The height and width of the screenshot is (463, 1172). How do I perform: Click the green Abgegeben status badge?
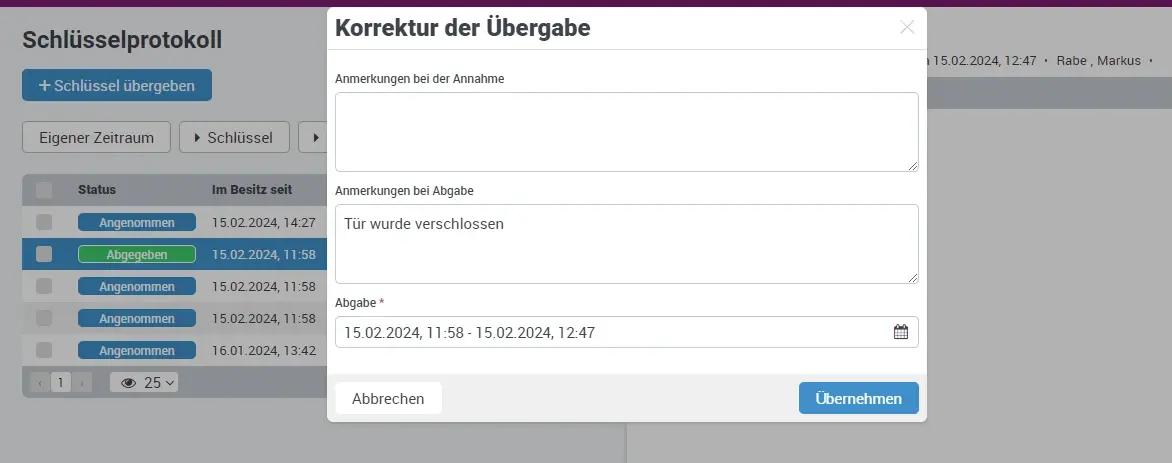click(137, 254)
